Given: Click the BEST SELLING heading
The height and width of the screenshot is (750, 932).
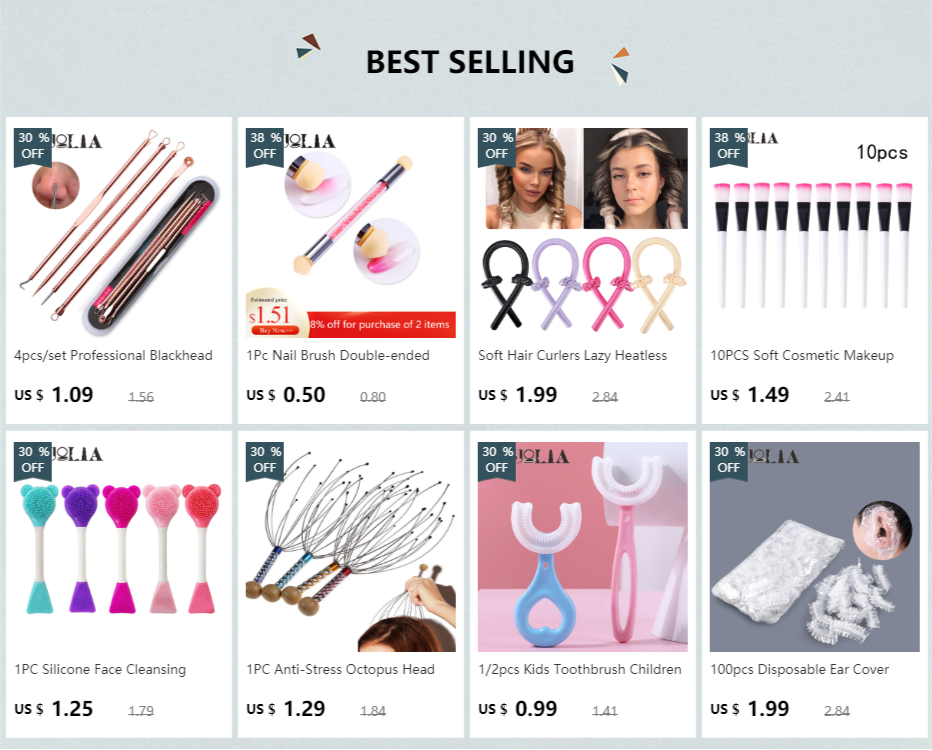Looking at the screenshot, I should [470, 62].
